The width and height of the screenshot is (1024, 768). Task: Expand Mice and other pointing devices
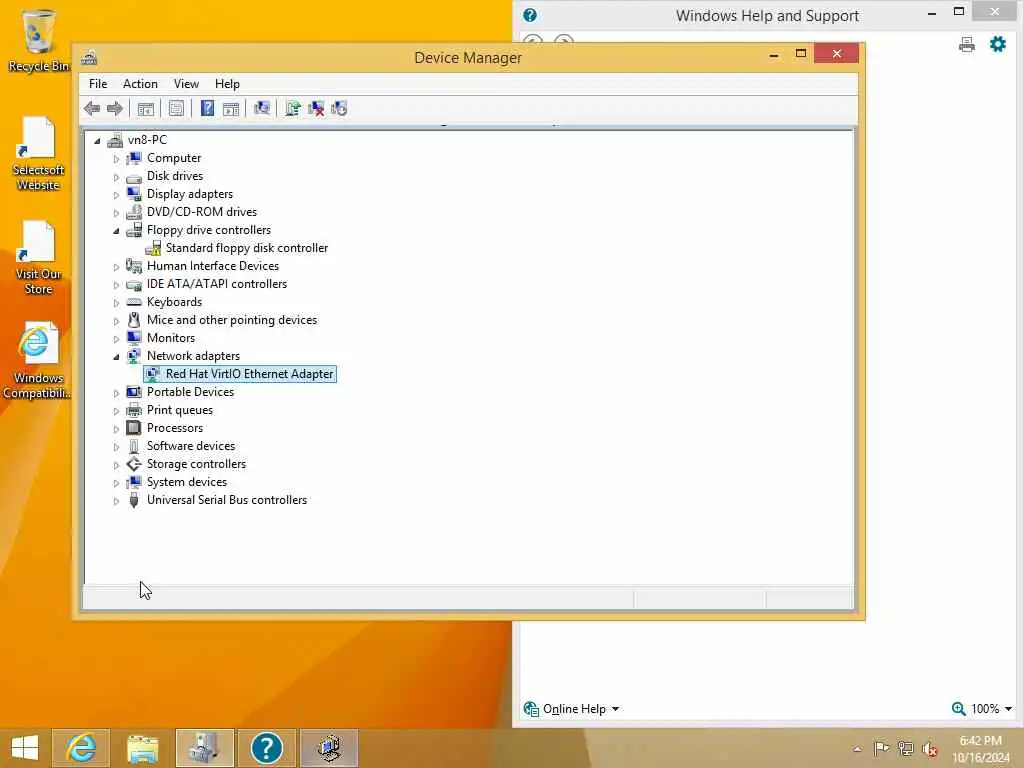click(116, 321)
